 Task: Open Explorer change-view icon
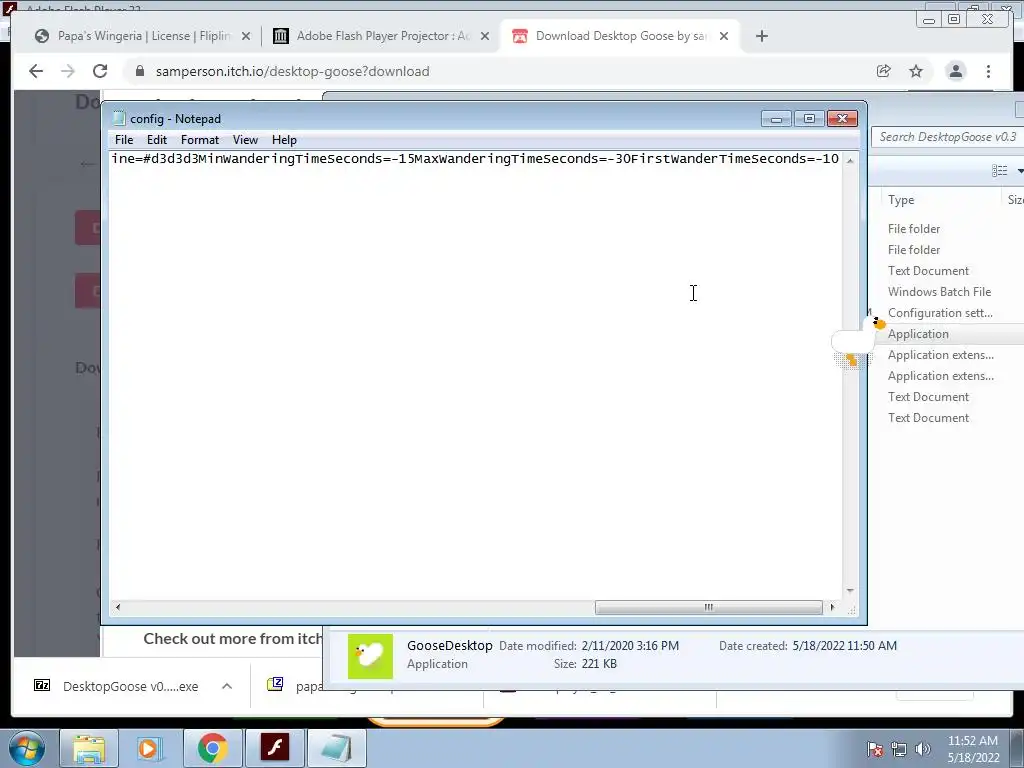click(x=999, y=170)
